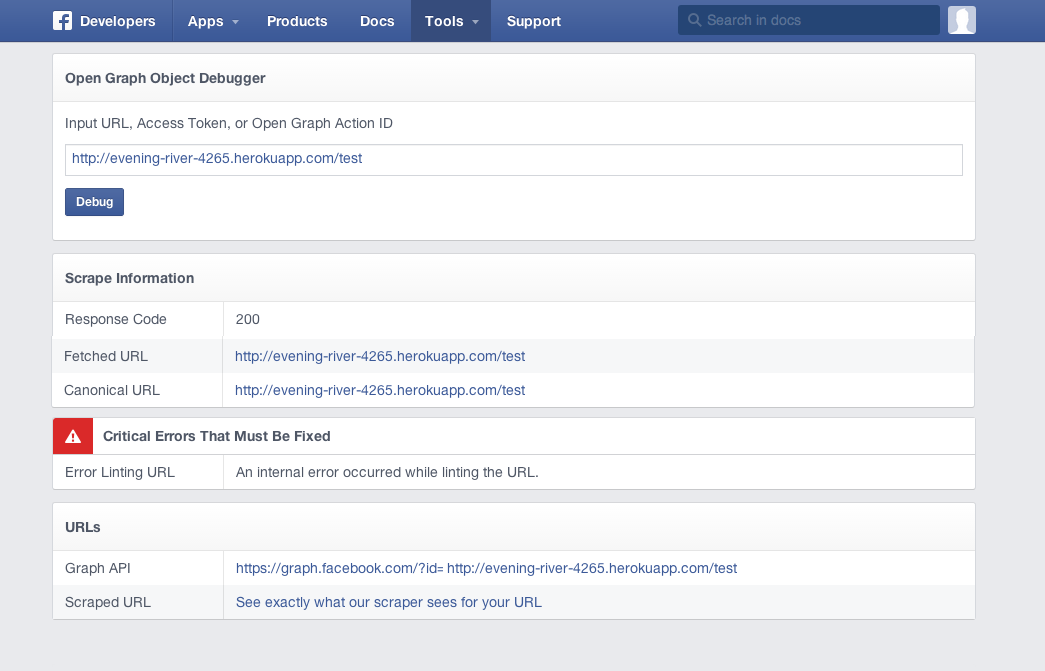This screenshot has height=671, width=1045.
Task: Open the Products menu item
Action: click(x=297, y=21)
